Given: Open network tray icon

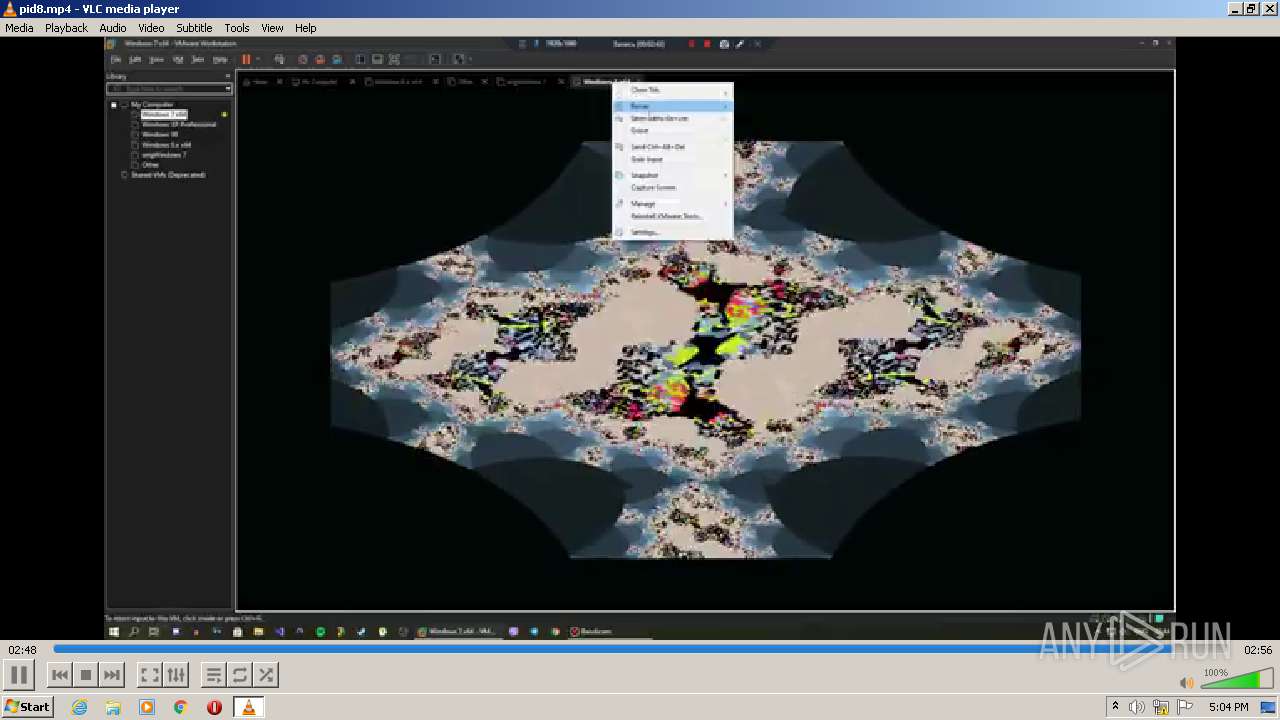Looking at the screenshot, I should click(1161, 707).
